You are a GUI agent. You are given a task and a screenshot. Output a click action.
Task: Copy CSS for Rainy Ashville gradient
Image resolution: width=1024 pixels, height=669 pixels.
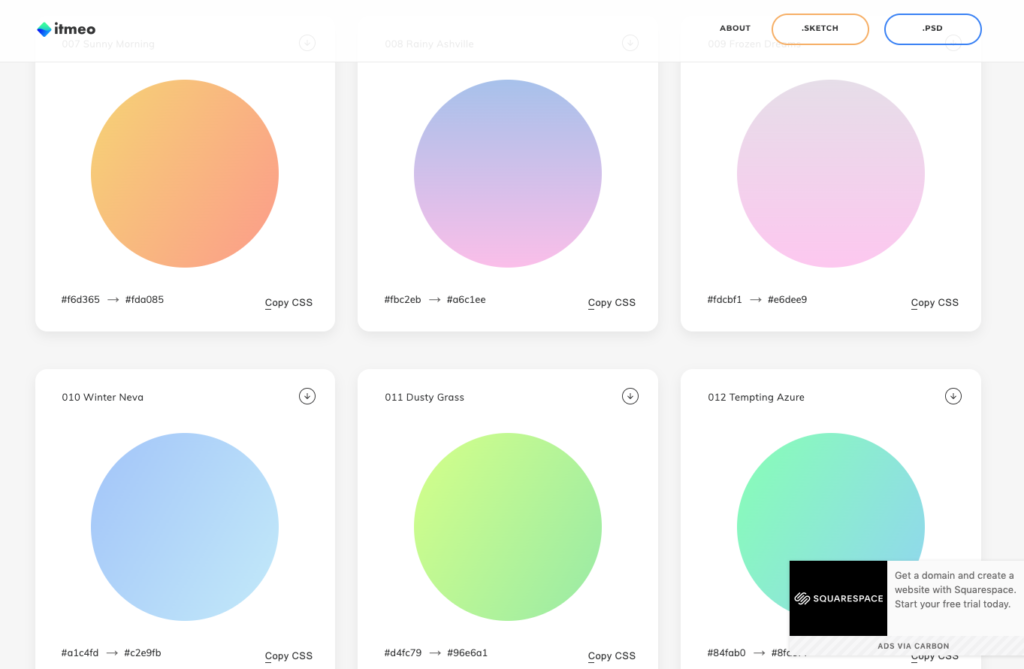pos(611,302)
